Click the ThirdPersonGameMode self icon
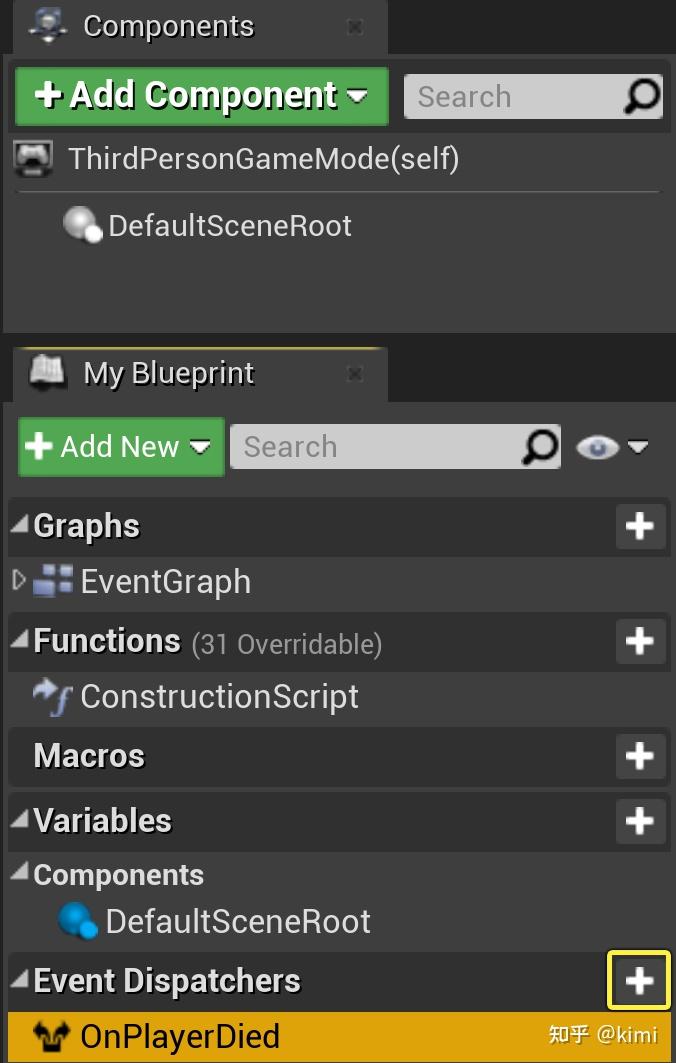 (x=34, y=159)
